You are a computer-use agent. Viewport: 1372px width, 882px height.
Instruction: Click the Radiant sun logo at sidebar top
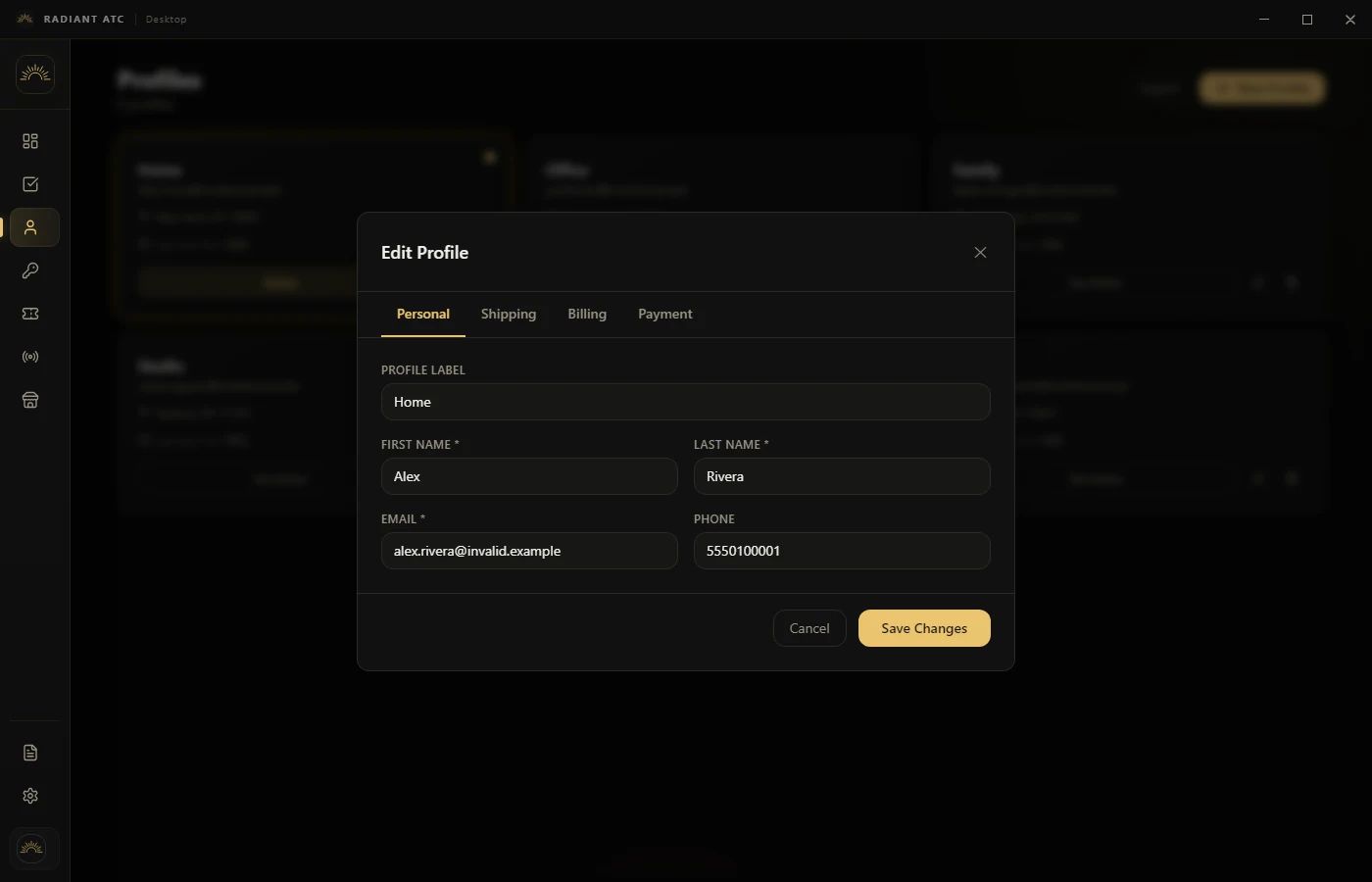point(35,74)
